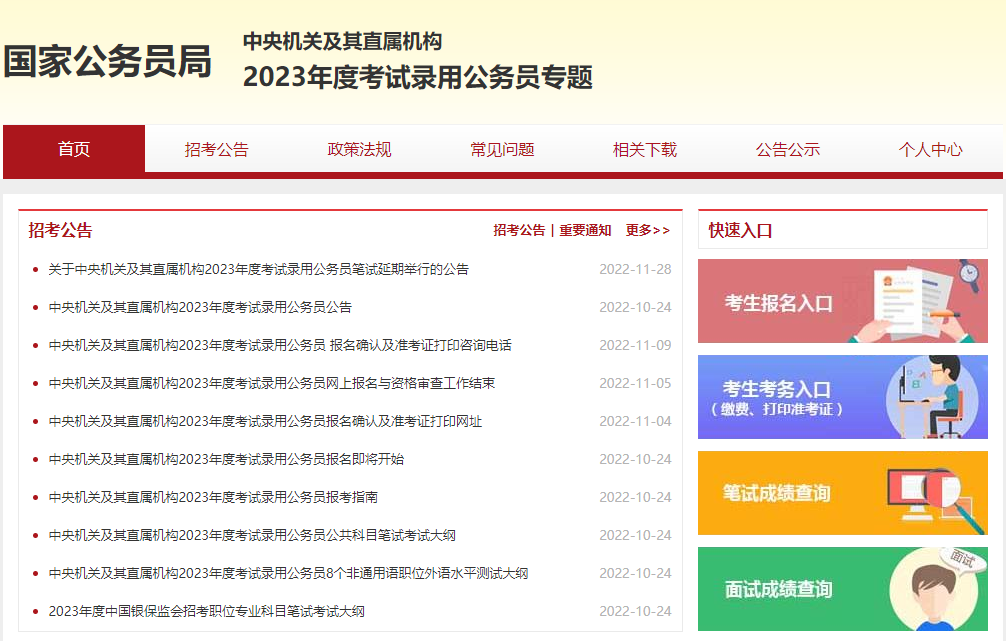Open the 公共科目笔试考试大纲 link
1006x641 pixels.
pos(252,535)
